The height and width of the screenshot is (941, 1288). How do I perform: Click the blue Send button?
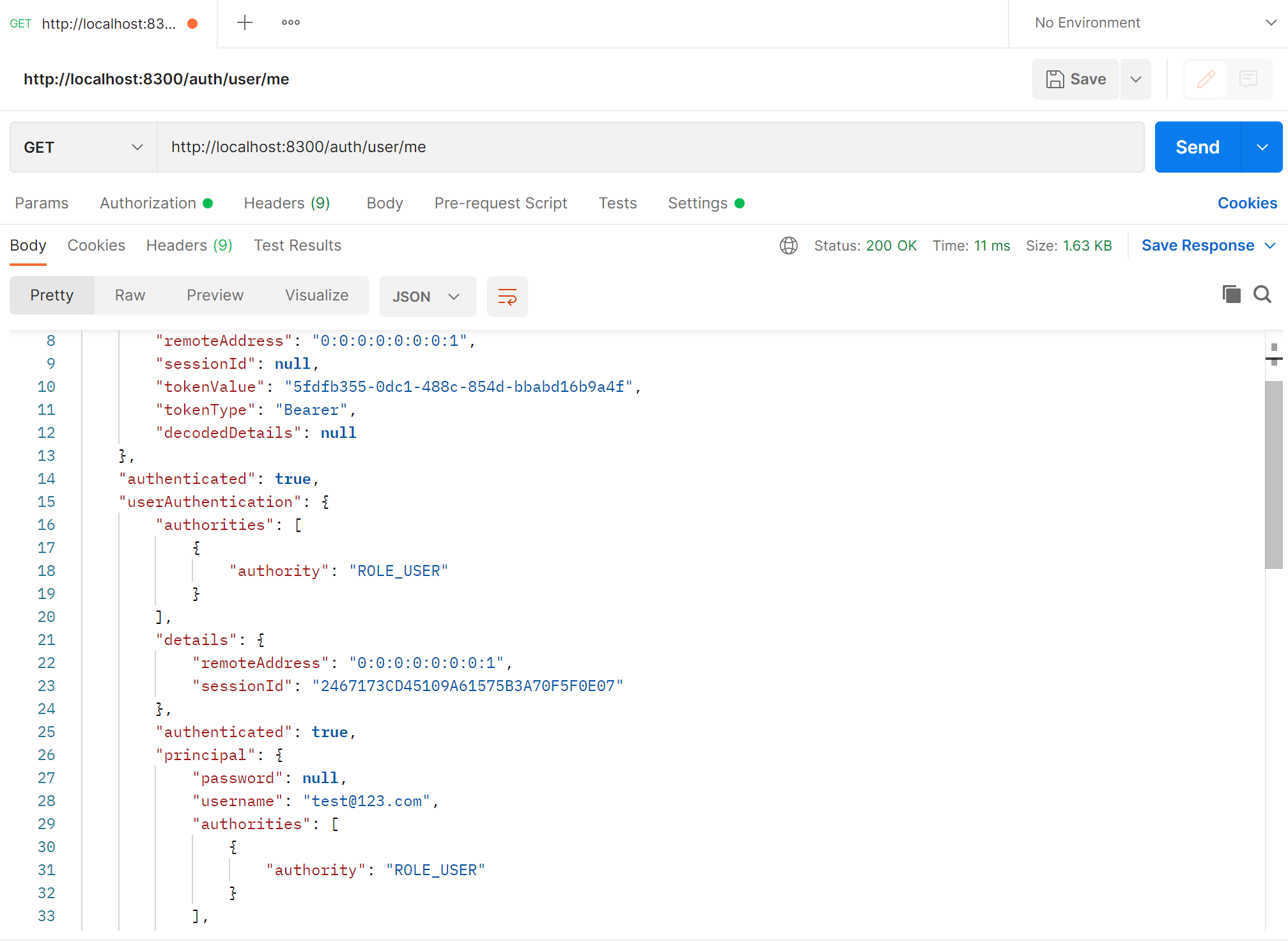[x=1197, y=148]
